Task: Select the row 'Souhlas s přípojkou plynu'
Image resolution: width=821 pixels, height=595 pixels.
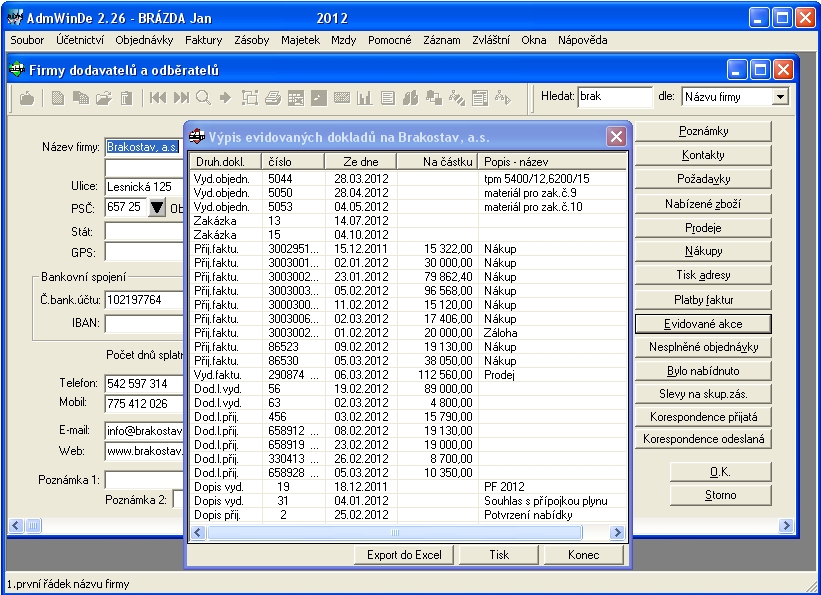Action: (408, 501)
